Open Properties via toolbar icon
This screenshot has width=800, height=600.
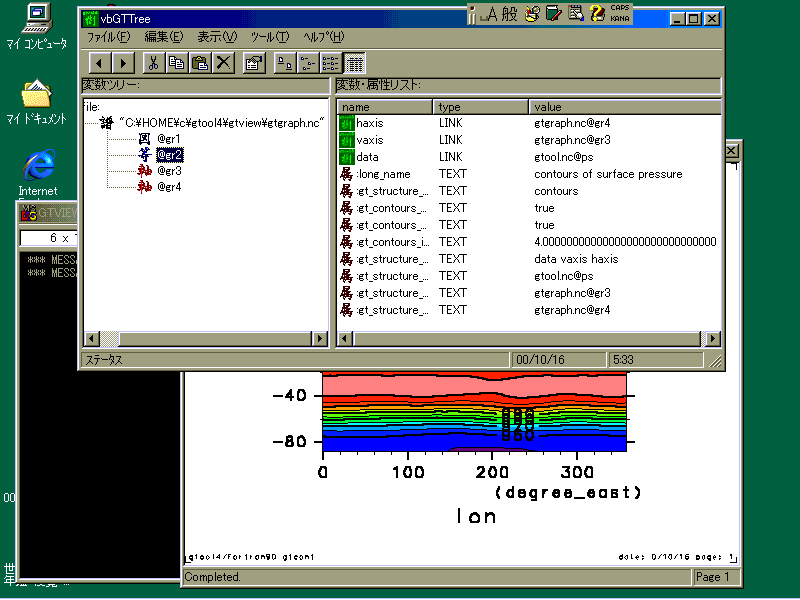(254, 63)
